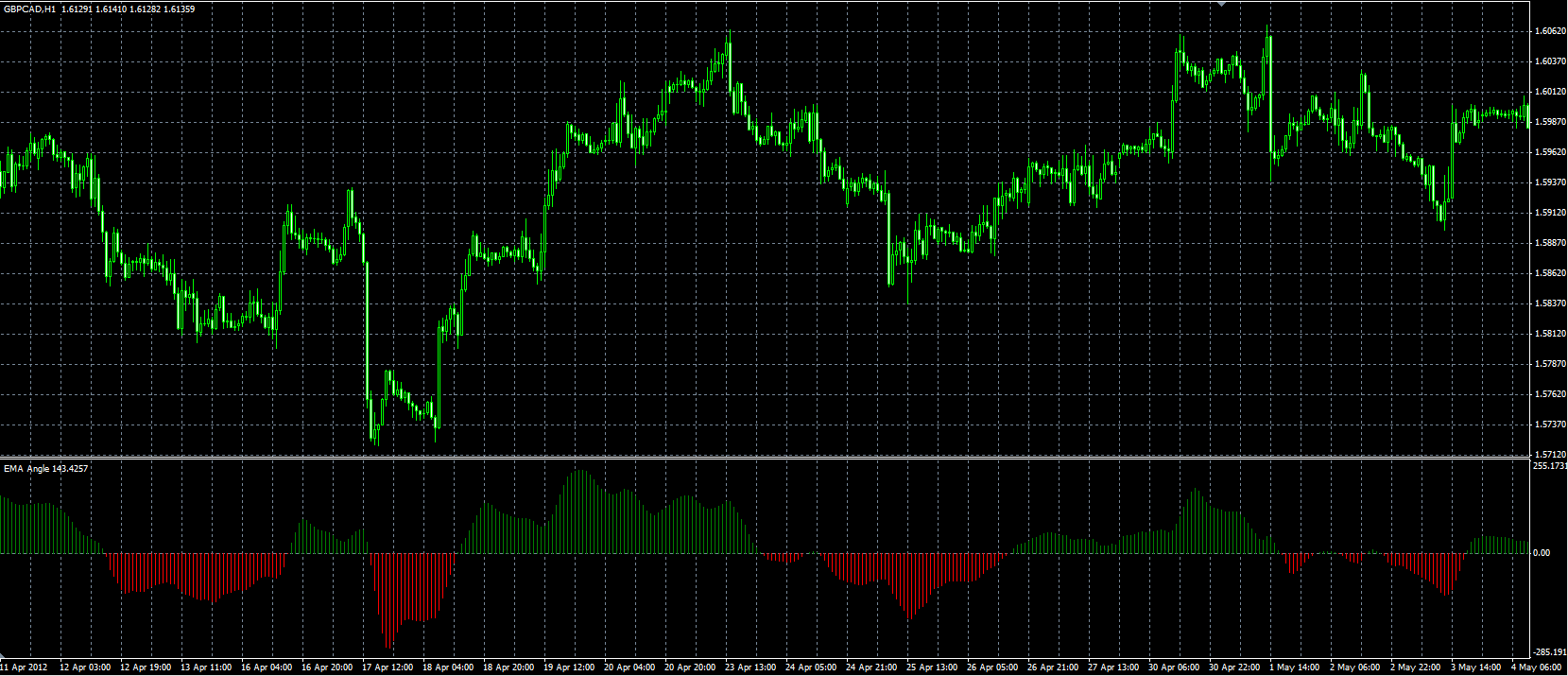The height and width of the screenshot is (676, 1568).
Task: Click the 27 Apr 13:00 time label
Action: pyautogui.click(x=1113, y=667)
